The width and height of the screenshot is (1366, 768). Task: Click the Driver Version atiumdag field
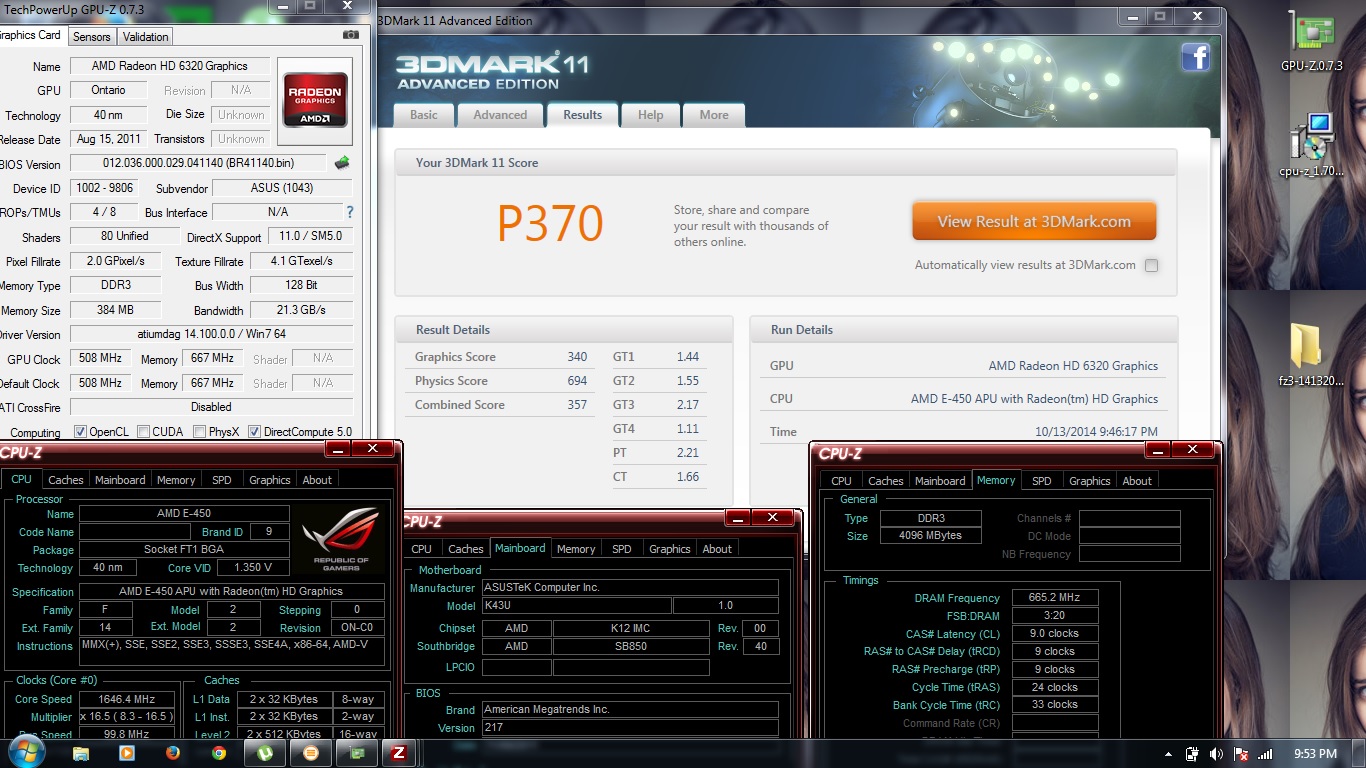(211, 334)
